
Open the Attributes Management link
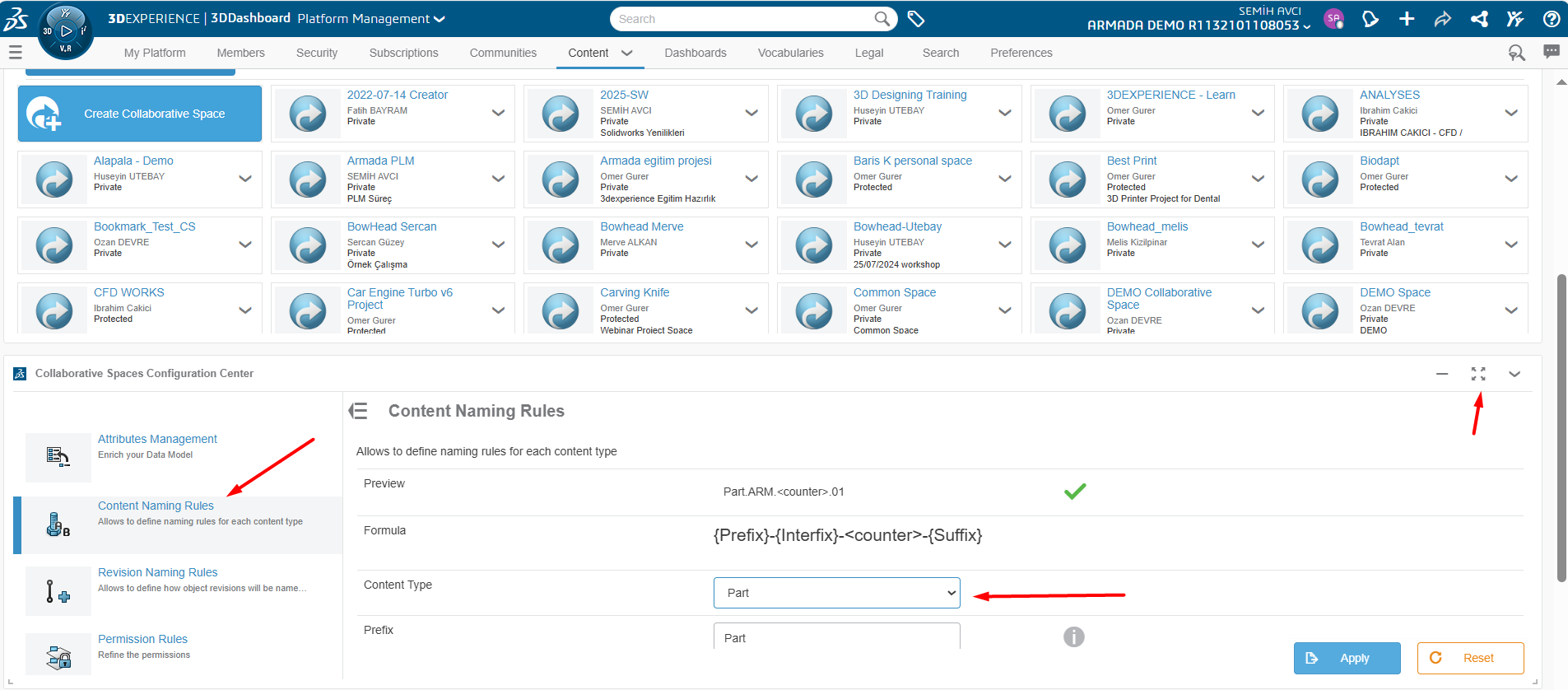point(157,439)
